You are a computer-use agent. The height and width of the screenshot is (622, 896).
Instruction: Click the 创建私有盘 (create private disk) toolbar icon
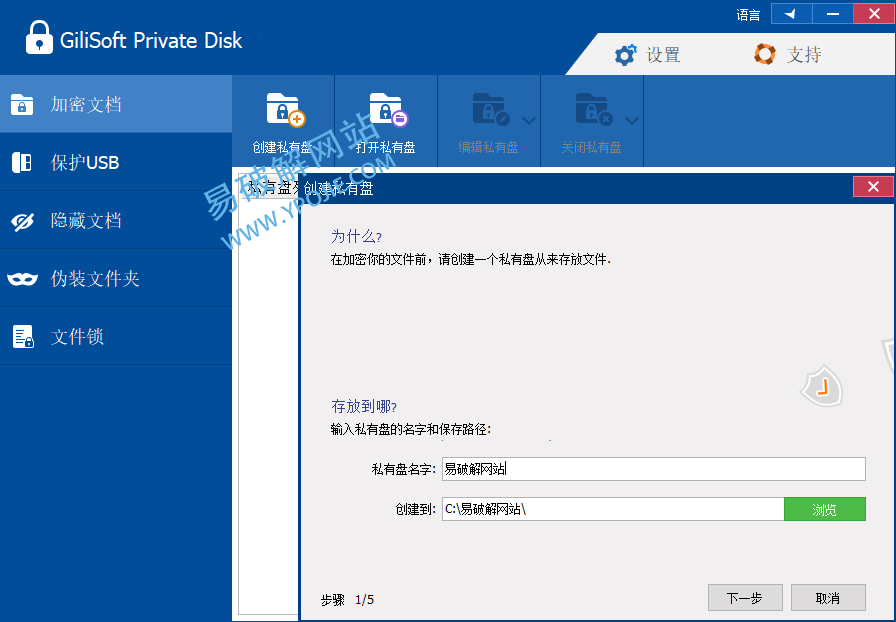pos(284,109)
